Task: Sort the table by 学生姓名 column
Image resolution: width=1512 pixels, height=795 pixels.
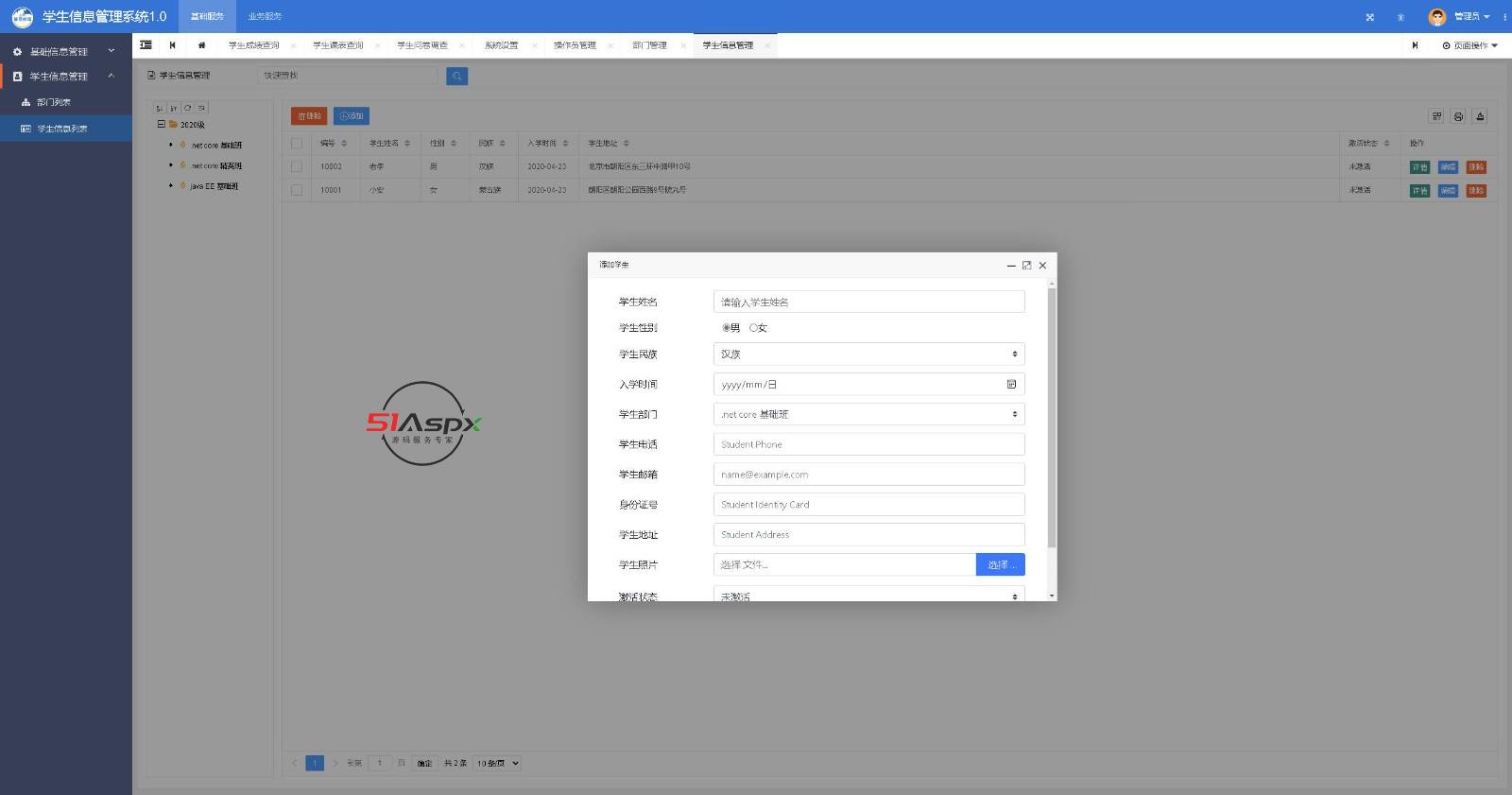Action: (407, 144)
